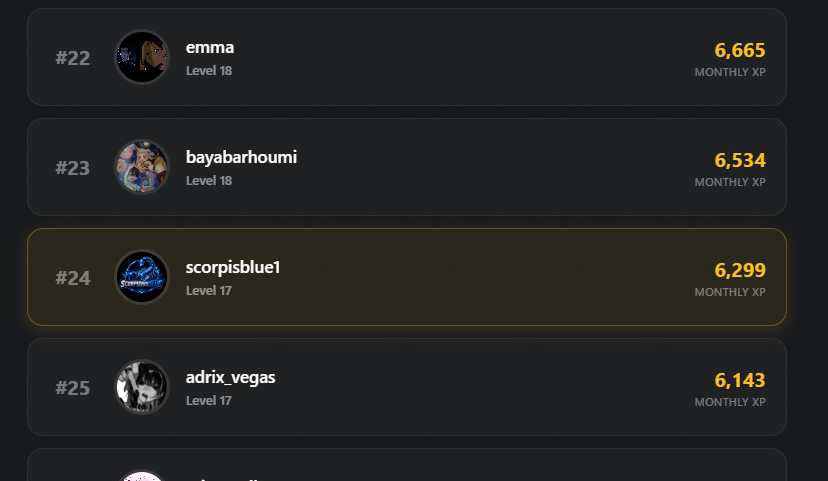The width and height of the screenshot is (828, 481).
Task: Click the 6,299 monthly XP value
Action: 740,270
